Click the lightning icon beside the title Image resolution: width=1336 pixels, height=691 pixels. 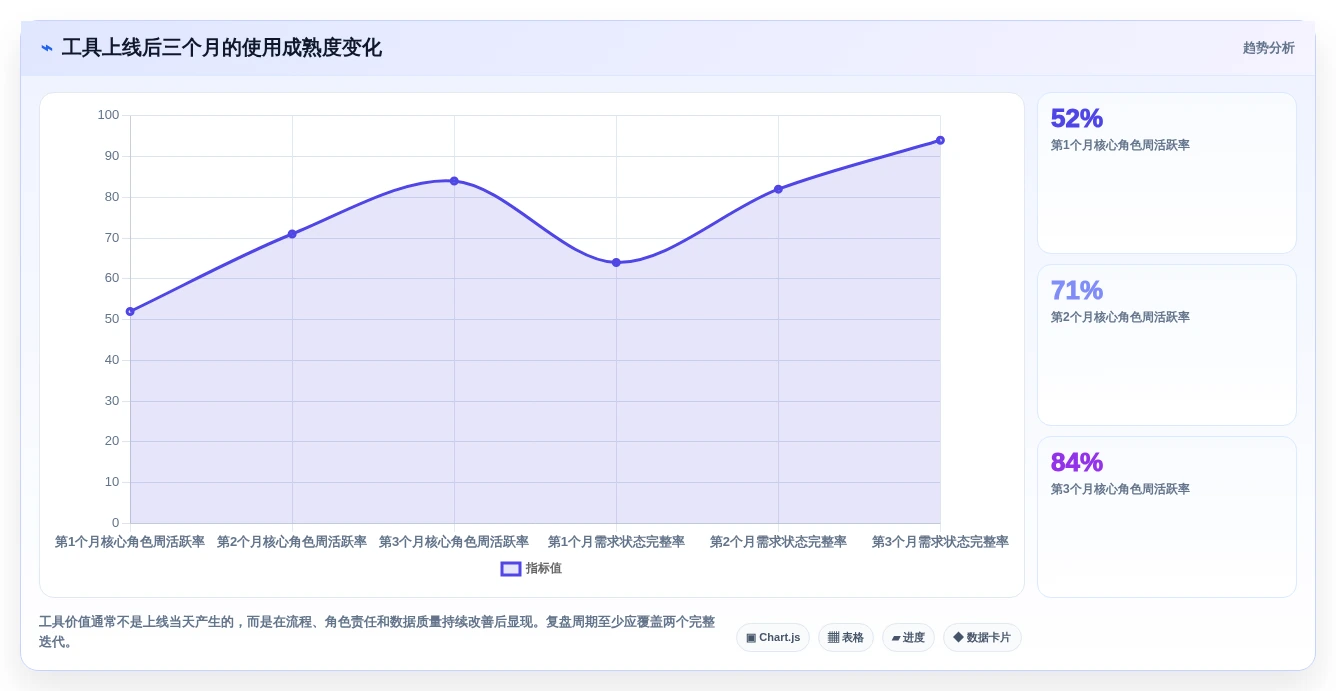(x=47, y=48)
